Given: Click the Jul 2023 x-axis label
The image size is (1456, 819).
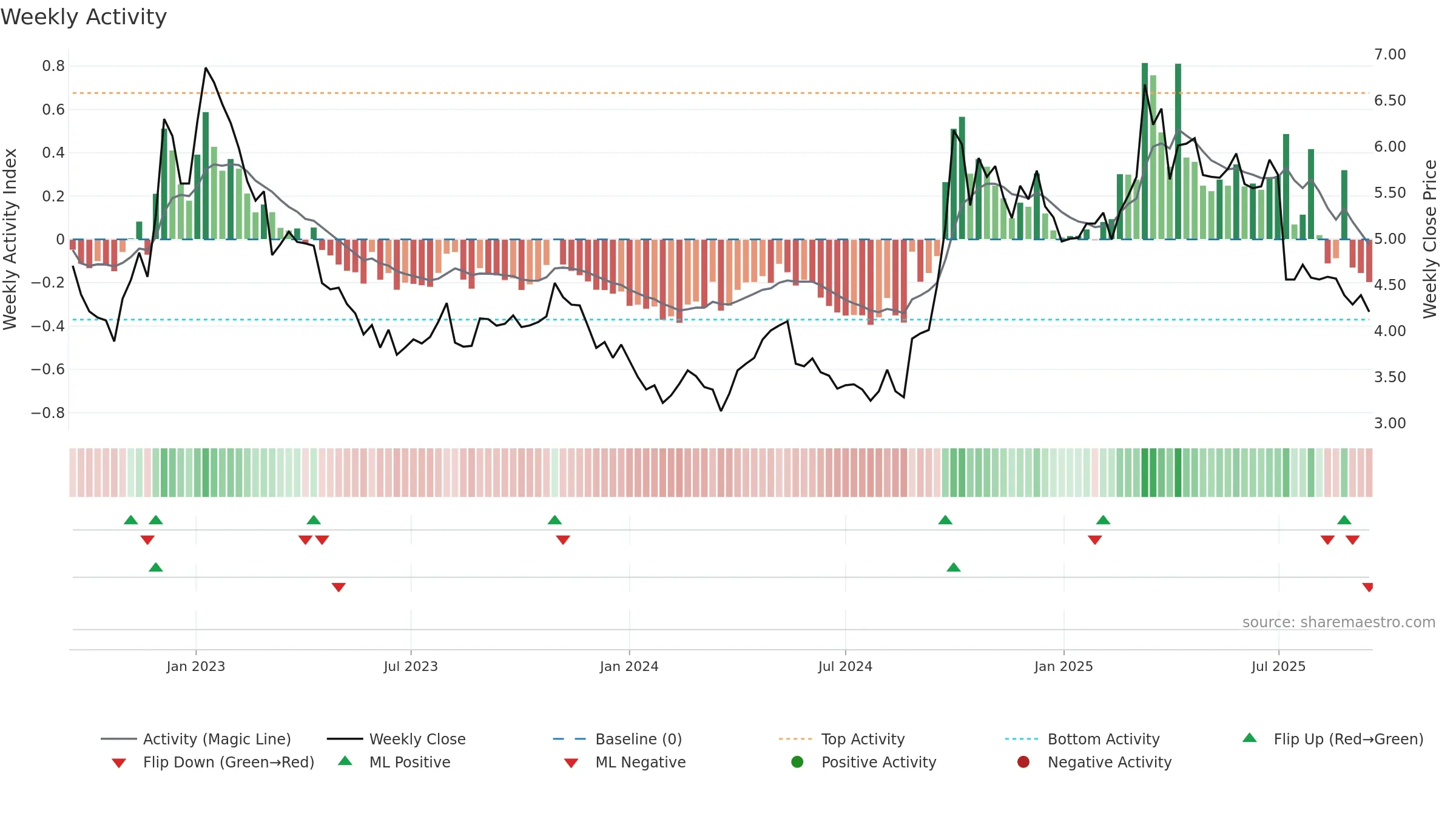Looking at the screenshot, I should pos(411,666).
